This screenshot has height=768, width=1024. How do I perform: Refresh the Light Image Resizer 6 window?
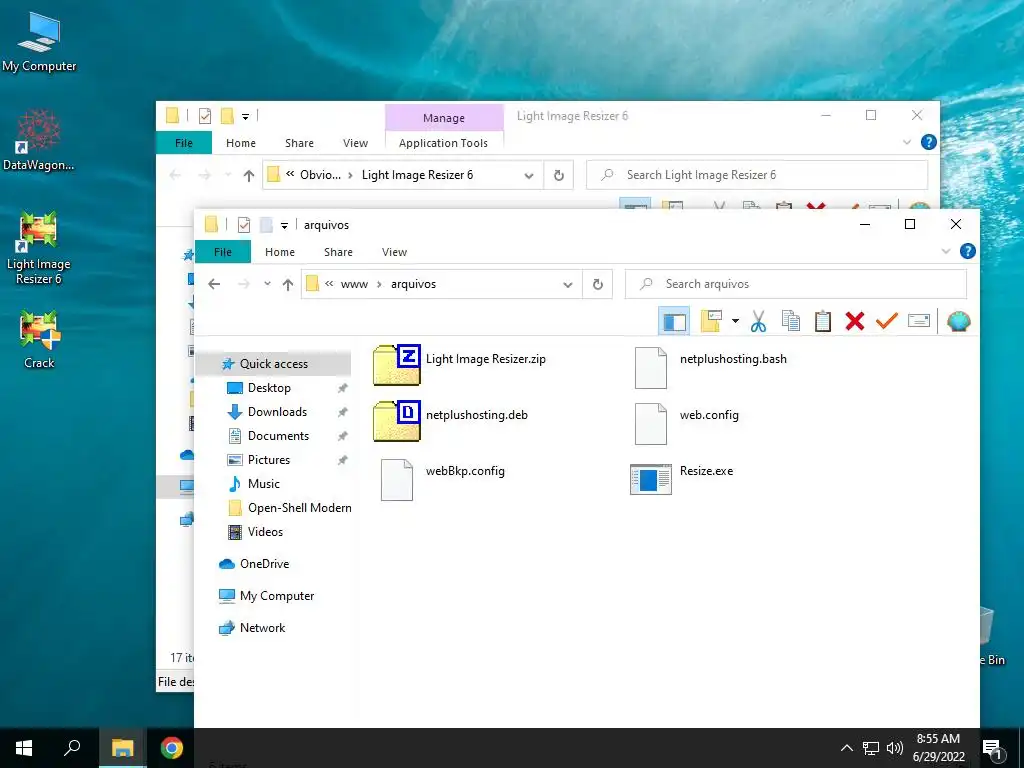tap(558, 176)
